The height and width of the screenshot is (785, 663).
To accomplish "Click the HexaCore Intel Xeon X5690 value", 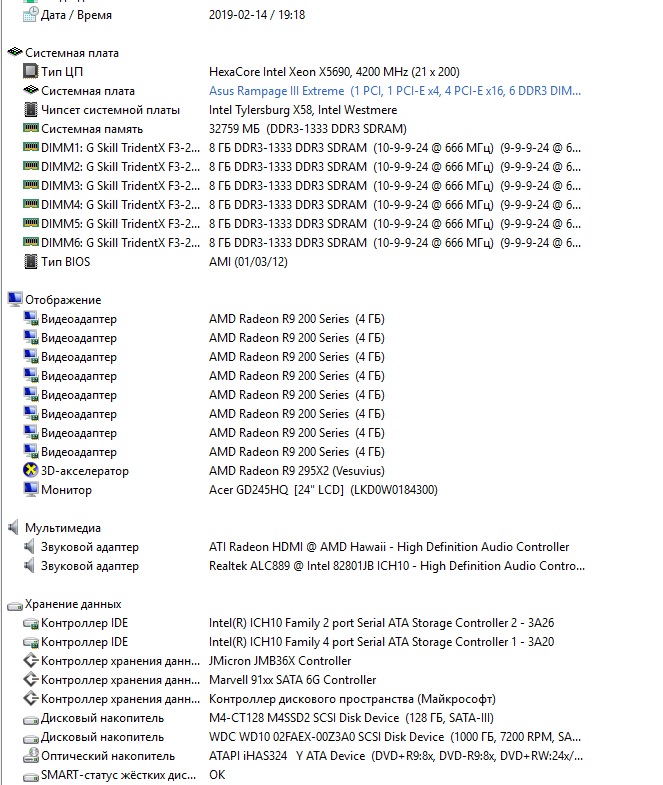I will 334,72.
